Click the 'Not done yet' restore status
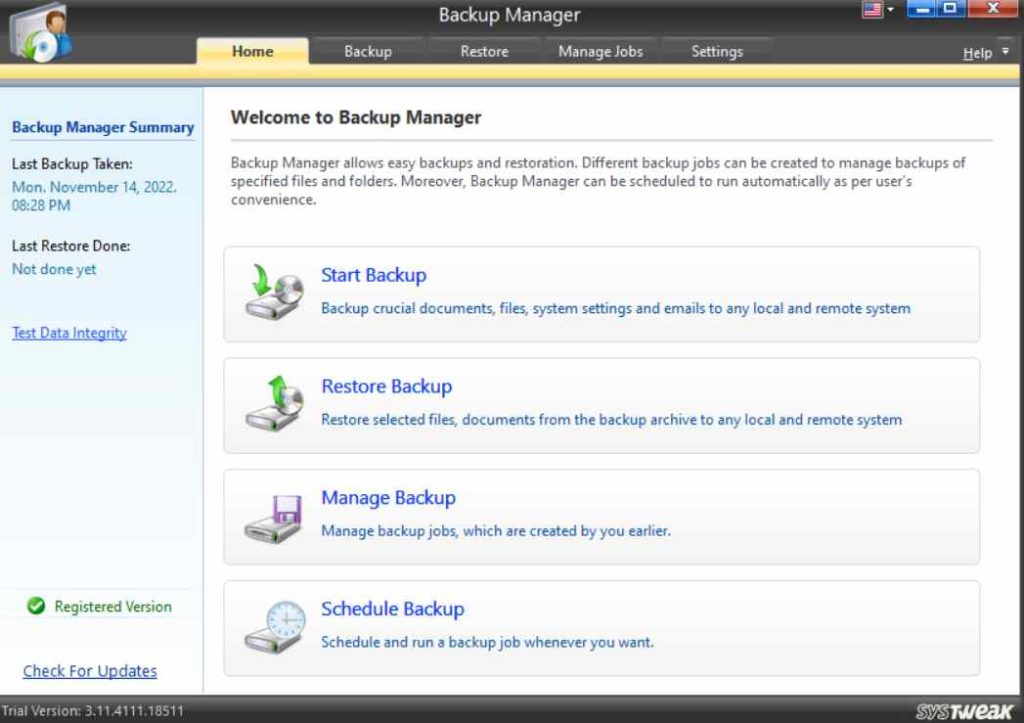This screenshot has height=723, width=1024. (x=54, y=269)
